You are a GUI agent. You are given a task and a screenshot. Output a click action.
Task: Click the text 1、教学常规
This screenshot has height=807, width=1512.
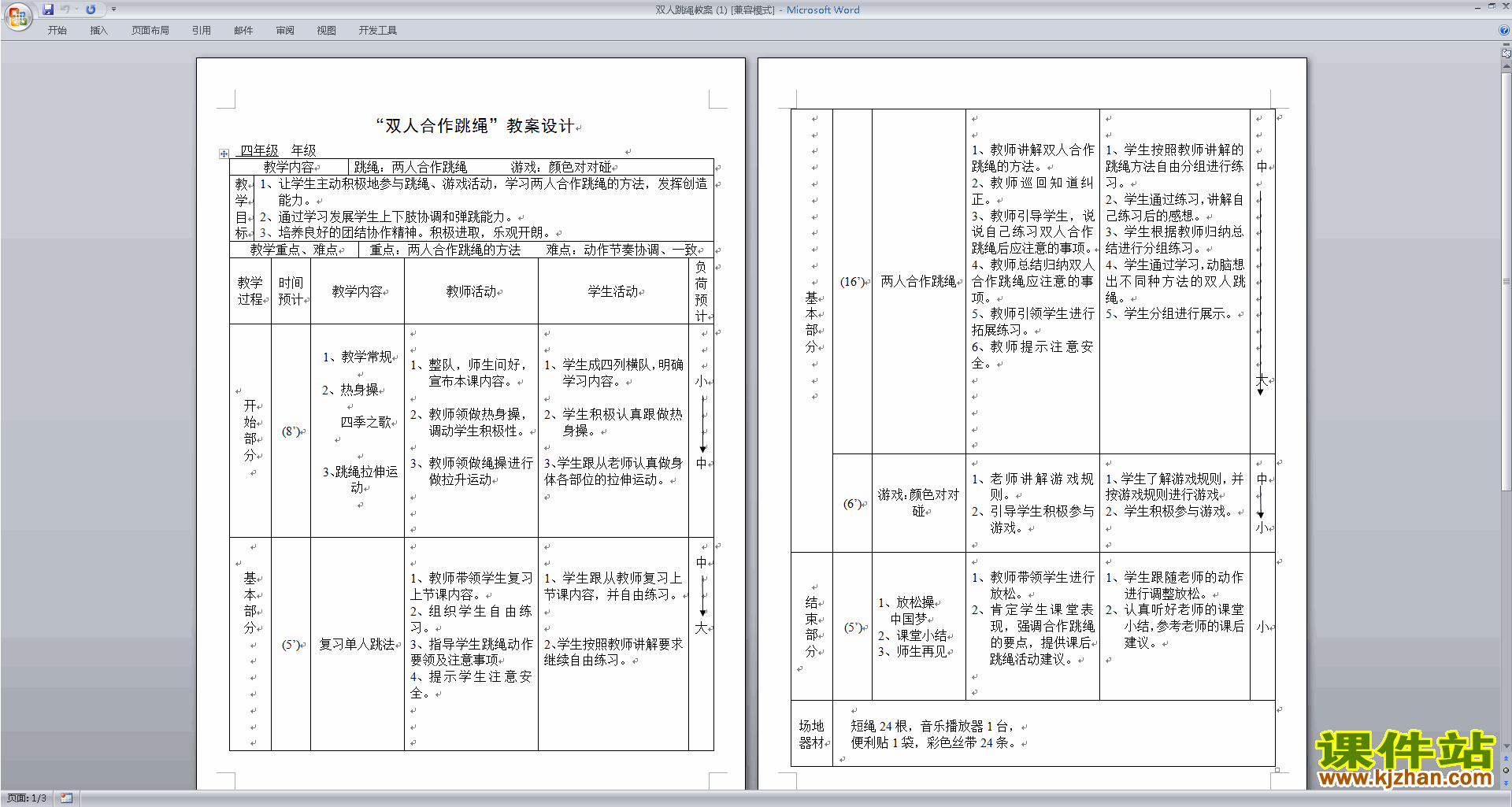tap(357, 357)
